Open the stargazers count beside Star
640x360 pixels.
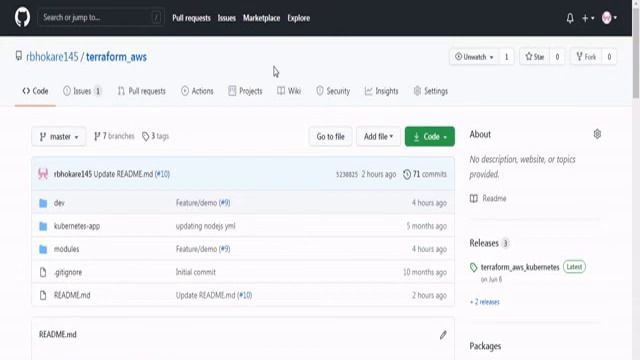click(x=557, y=57)
